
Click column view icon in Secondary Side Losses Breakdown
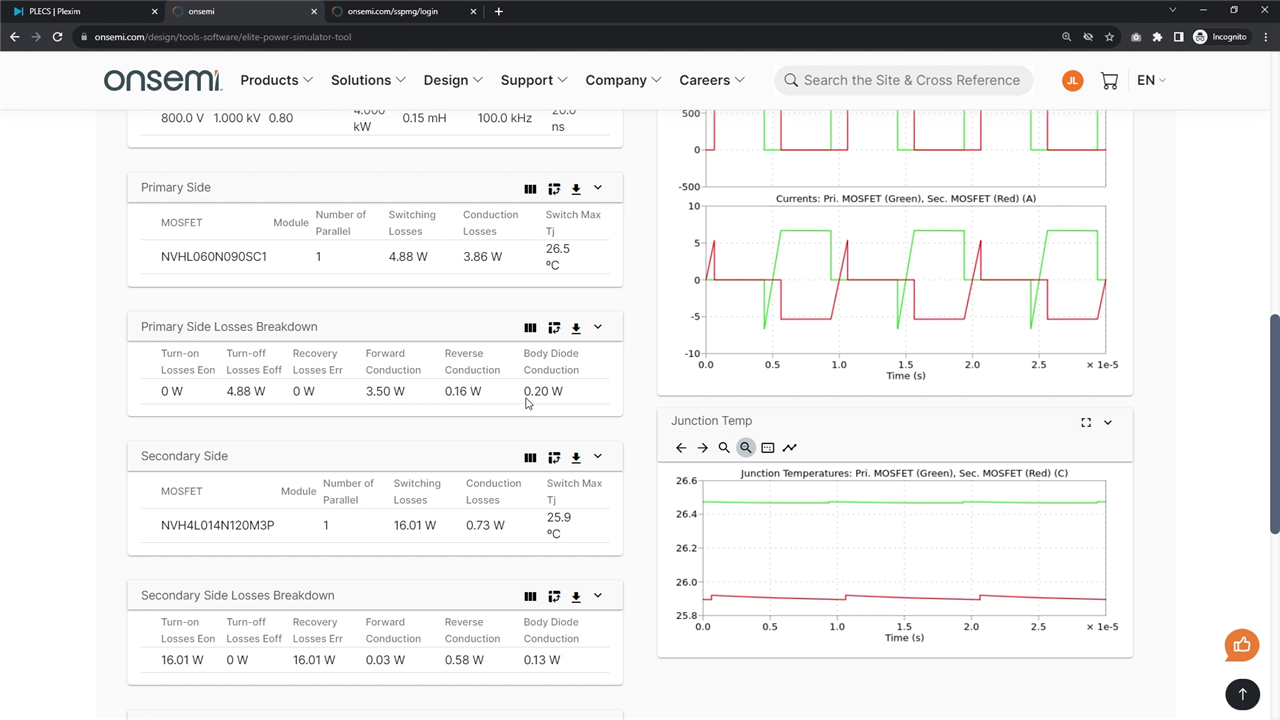click(x=530, y=596)
